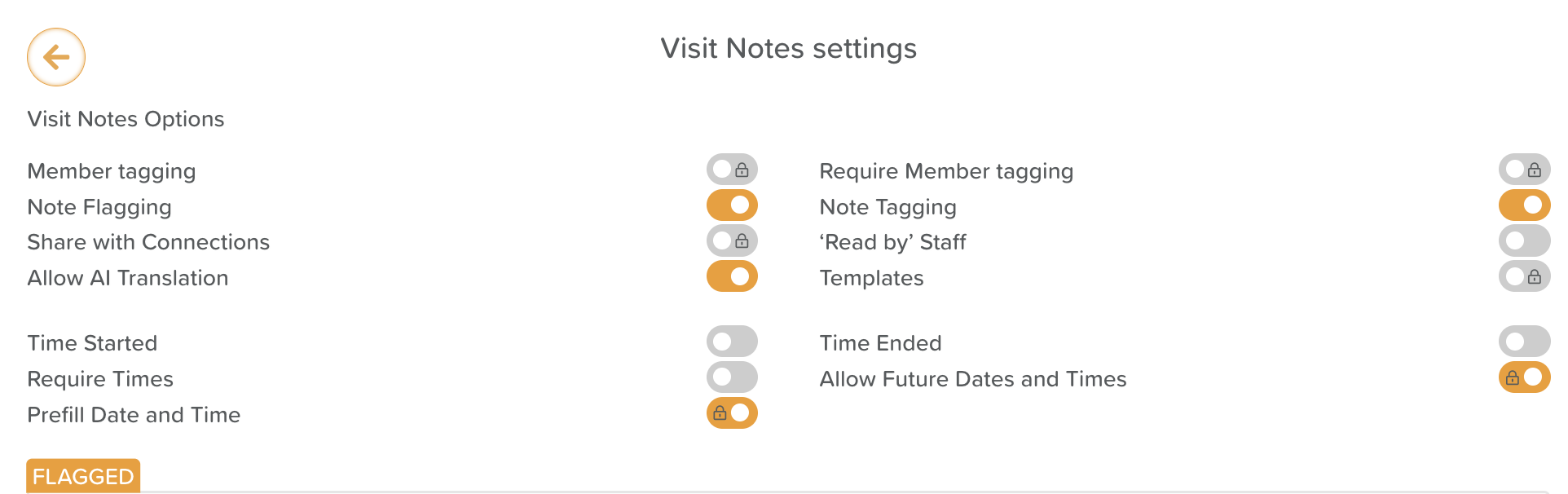Viewport: 1568px width, 494px height.
Task: Toggle the locked Share with Connections switch
Action: [732, 241]
